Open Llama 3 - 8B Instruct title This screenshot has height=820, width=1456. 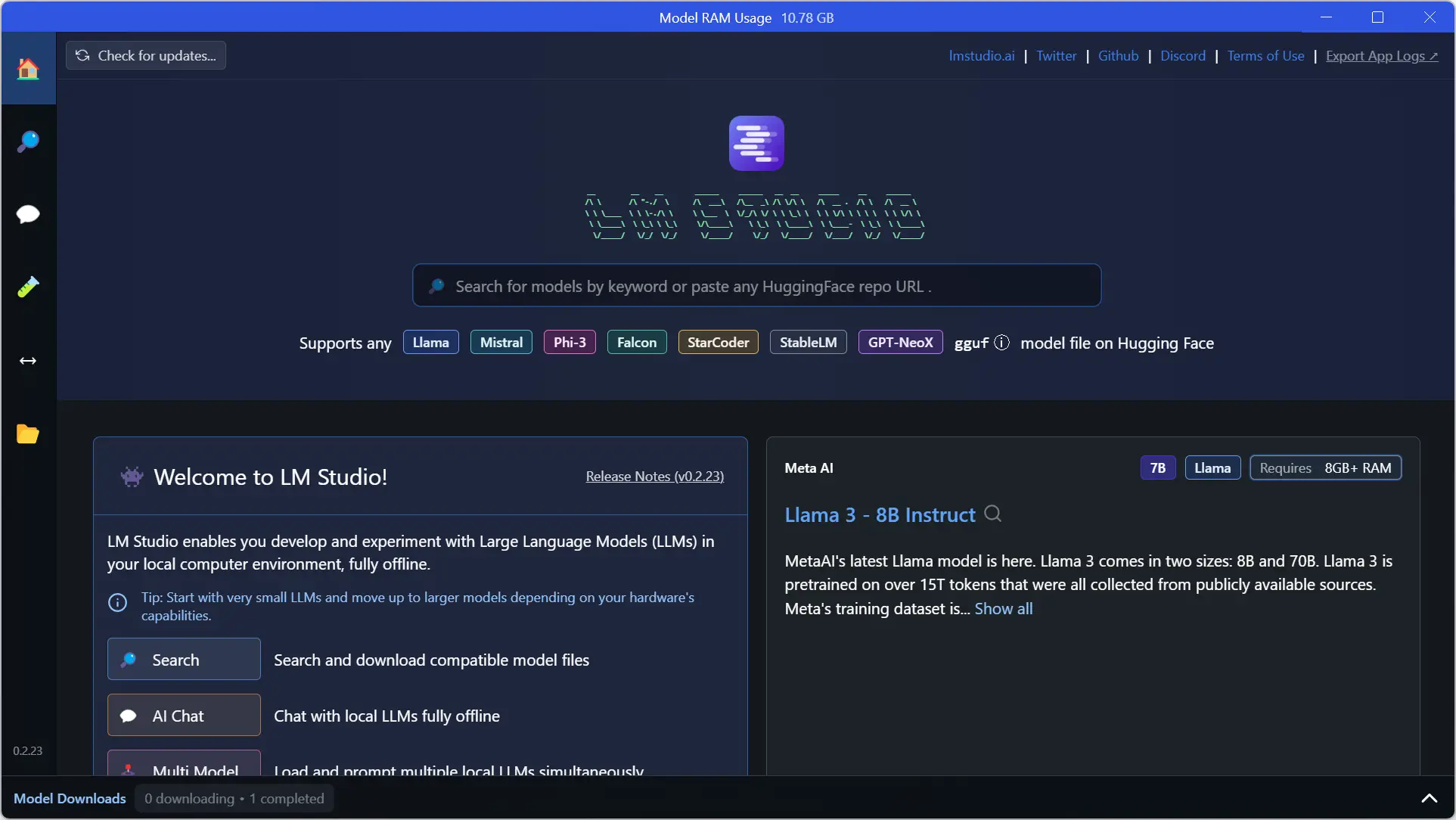tap(880, 514)
